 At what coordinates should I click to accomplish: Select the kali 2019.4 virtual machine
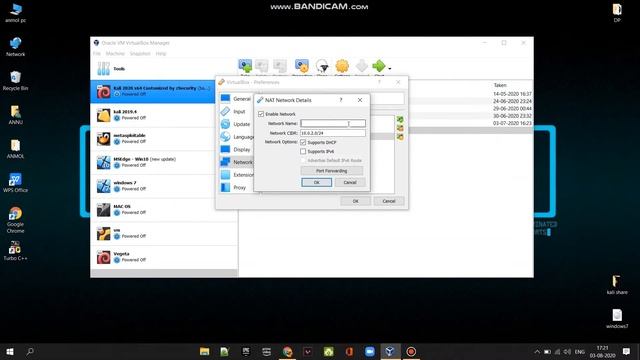tap(164, 115)
